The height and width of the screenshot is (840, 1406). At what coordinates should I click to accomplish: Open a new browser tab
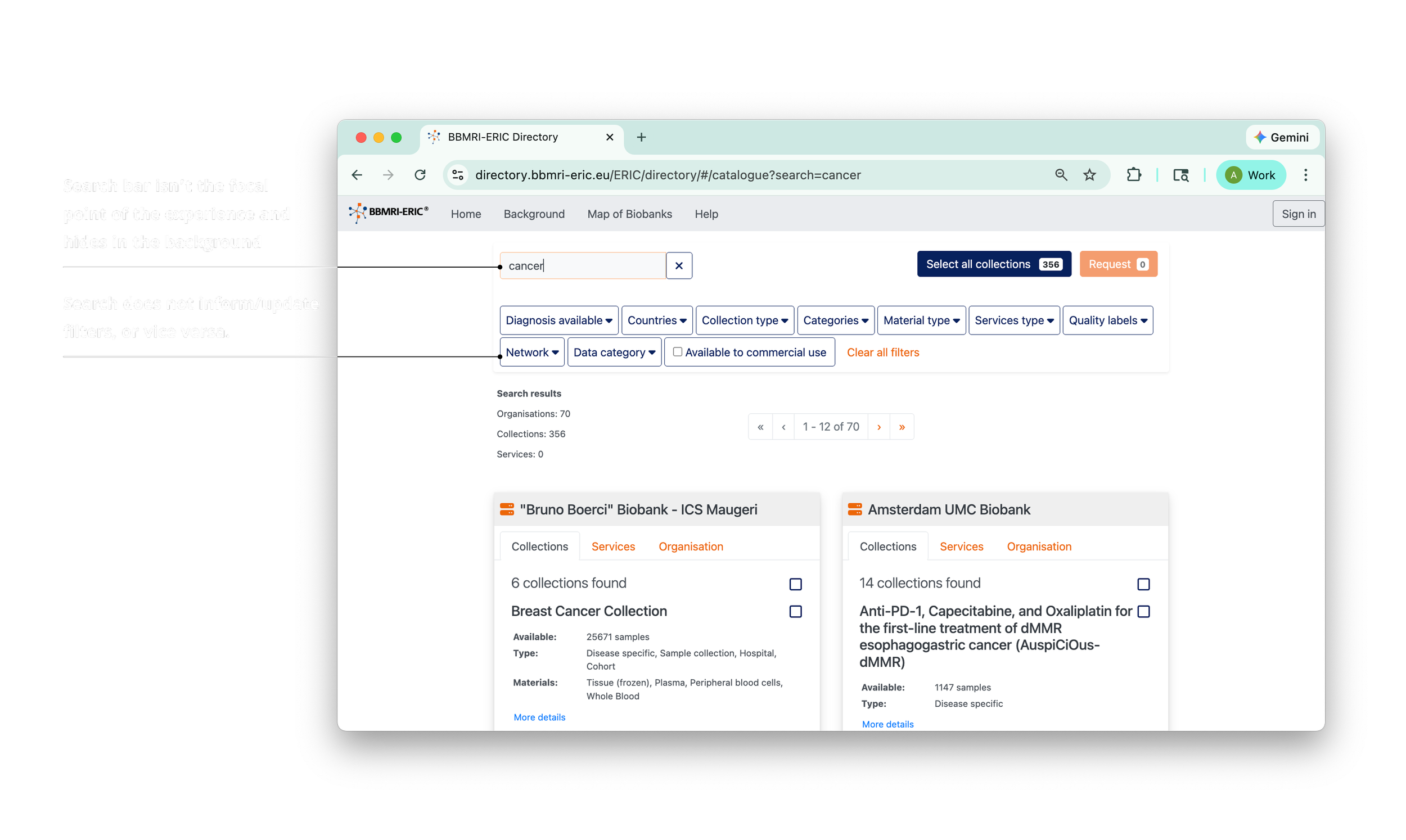pyautogui.click(x=641, y=137)
